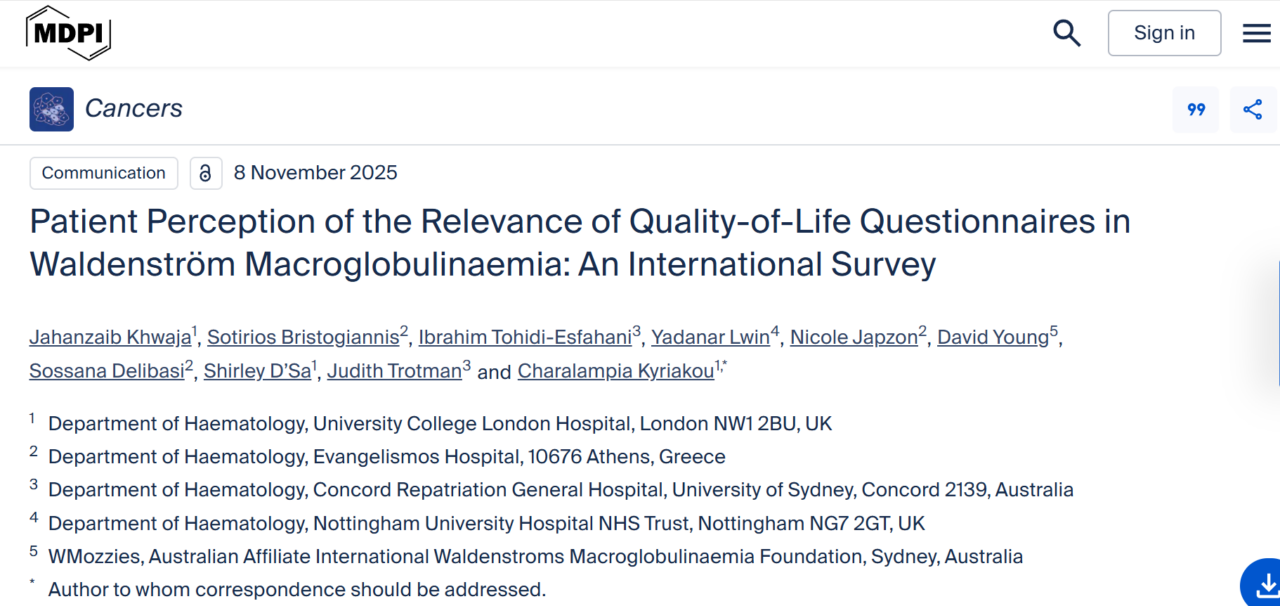Image resolution: width=1280 pixels, height=606 pixels.
Task: Open Jahanzaib Khwaja's author profile
Action: point(110,337)
